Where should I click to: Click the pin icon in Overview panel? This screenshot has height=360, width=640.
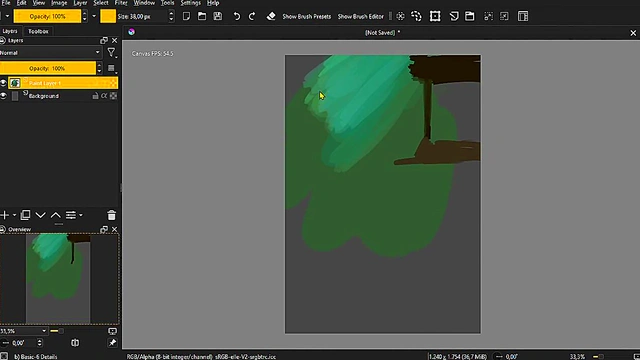click(112, 343)
